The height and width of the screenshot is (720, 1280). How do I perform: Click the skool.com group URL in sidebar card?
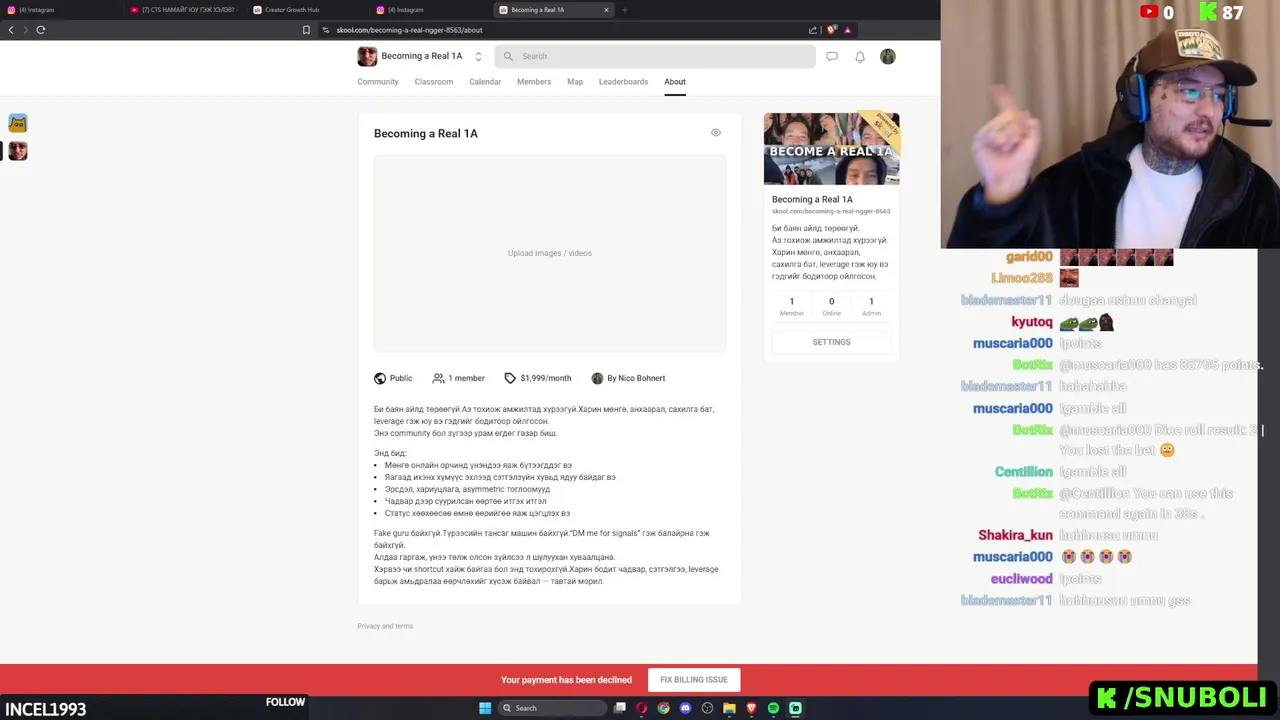click(831, 211)
